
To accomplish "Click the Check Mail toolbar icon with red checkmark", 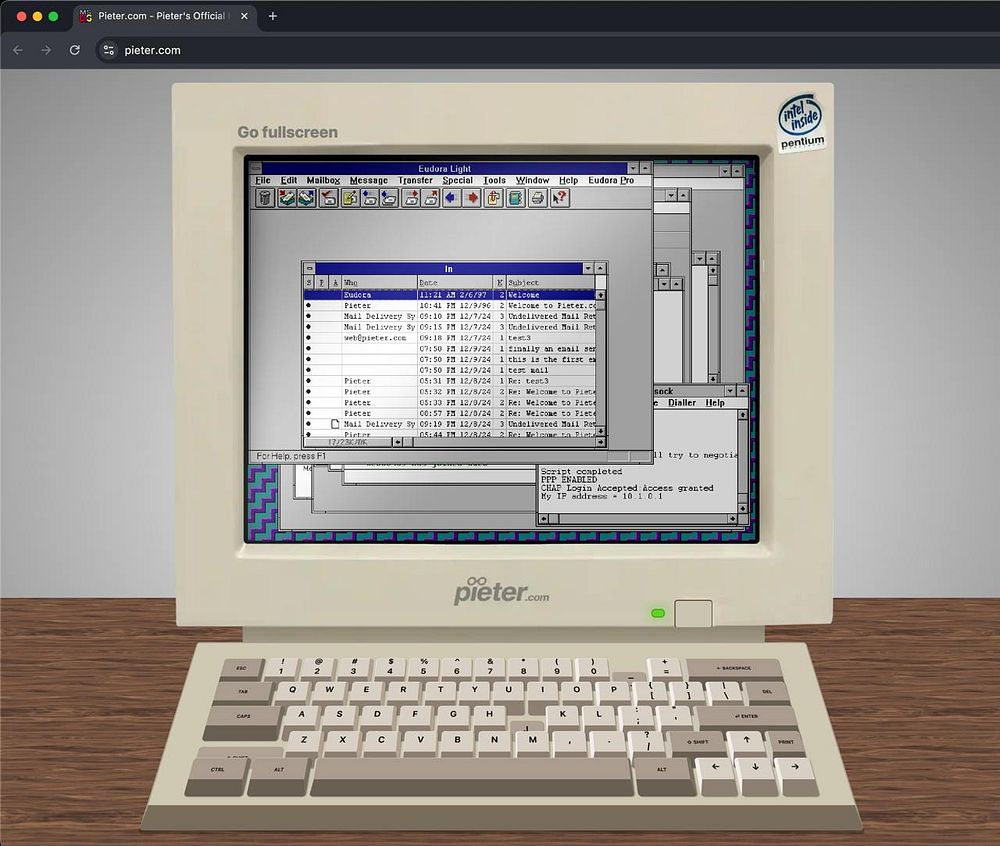I will pyautogui.click(x=328, y=198).
